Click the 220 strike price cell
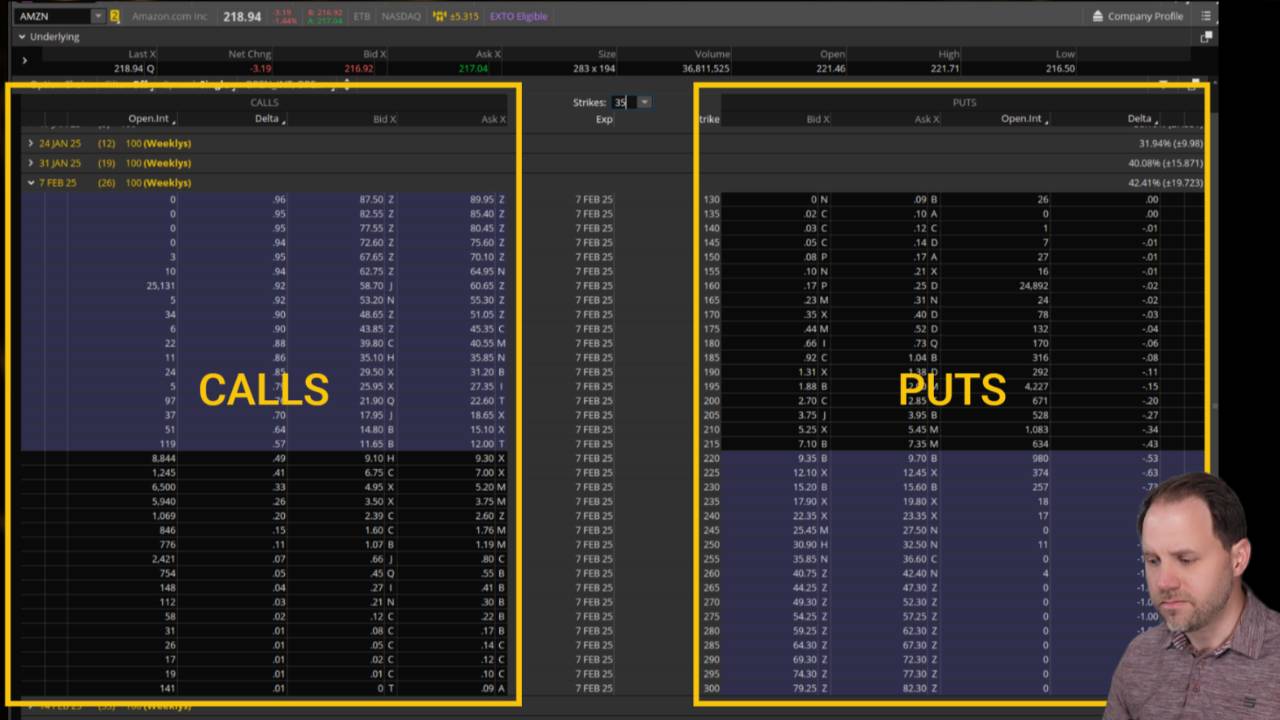This screenshot has width=1280, height=720. point(711,459)
